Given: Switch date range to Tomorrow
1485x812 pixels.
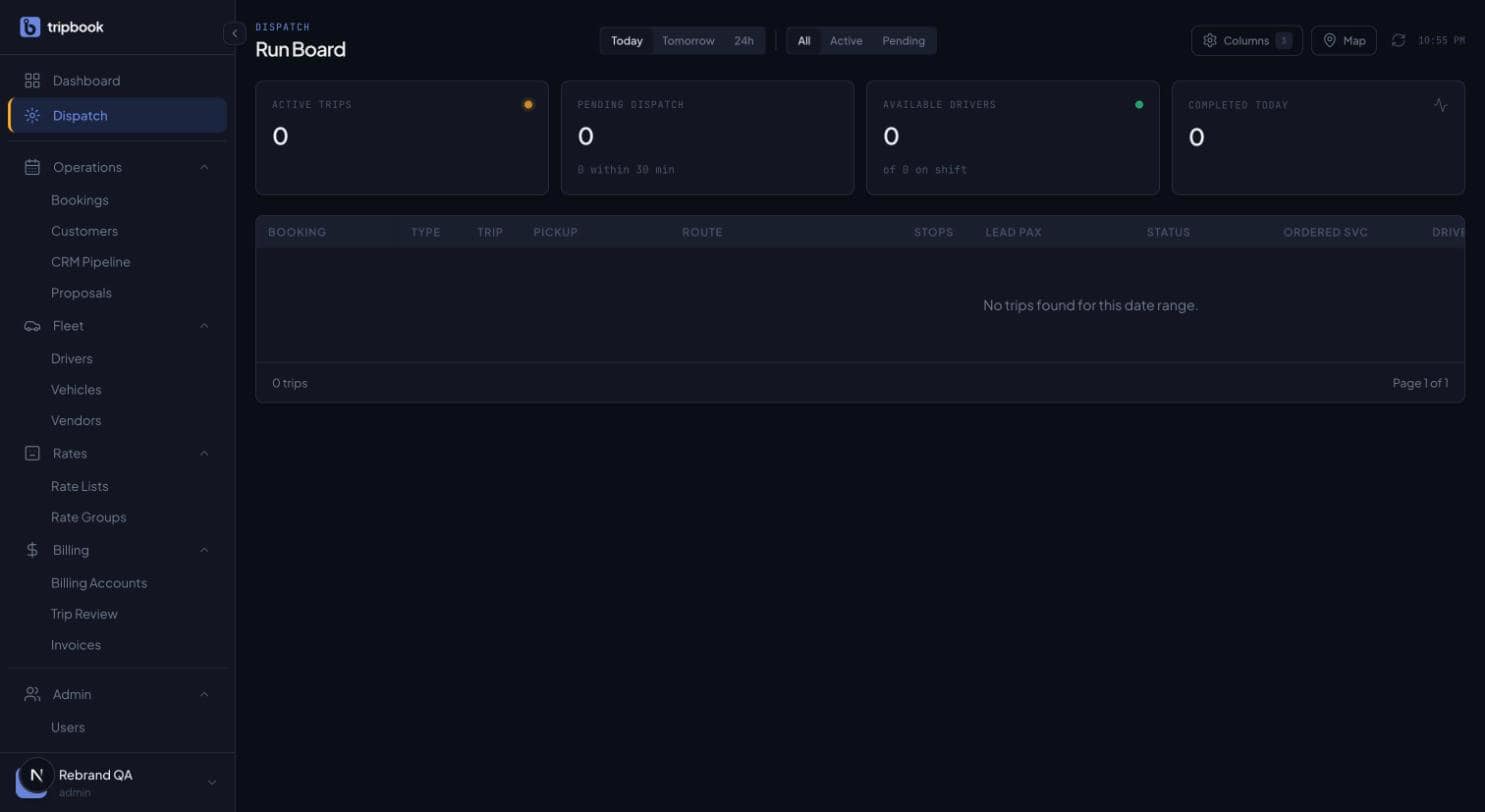Looking at the screenshot, I should [688, 41].
